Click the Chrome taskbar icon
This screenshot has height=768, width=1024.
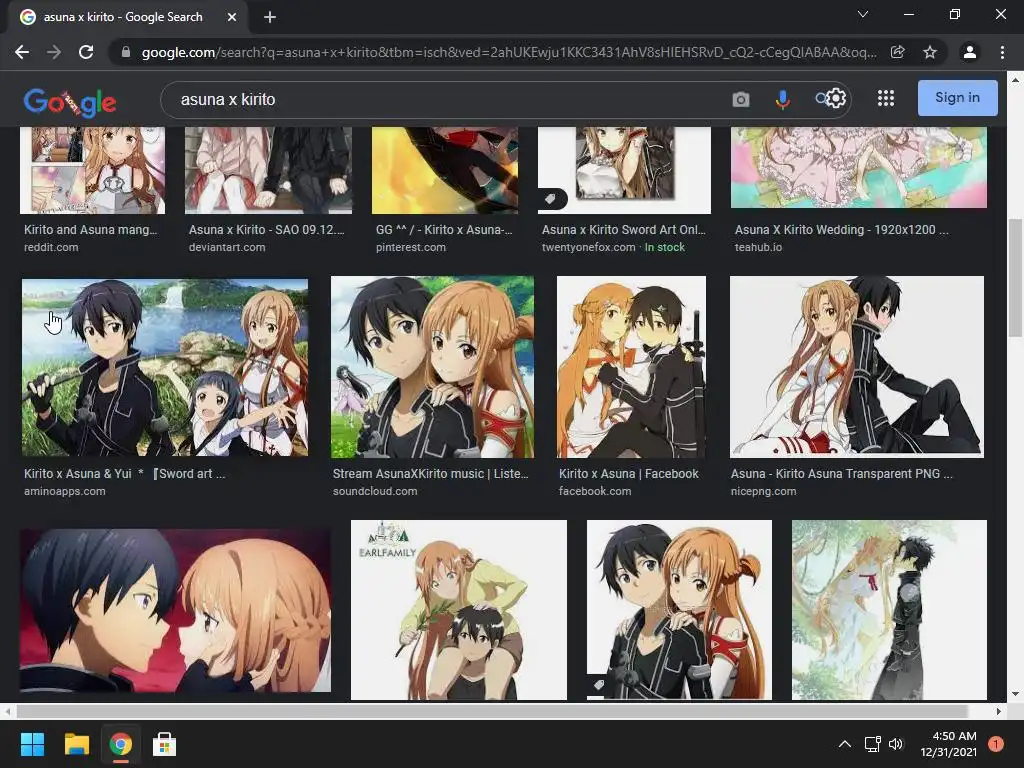[x=120, y=744]
